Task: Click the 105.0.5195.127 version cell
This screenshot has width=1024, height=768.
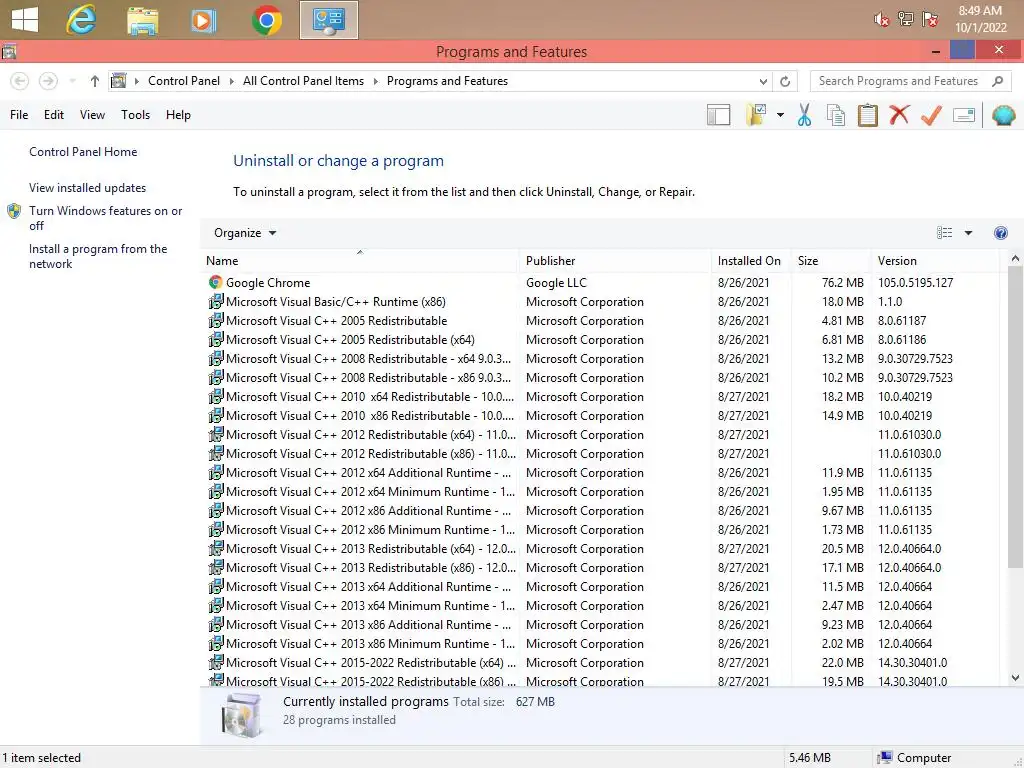Action: (x=915, y=283)
